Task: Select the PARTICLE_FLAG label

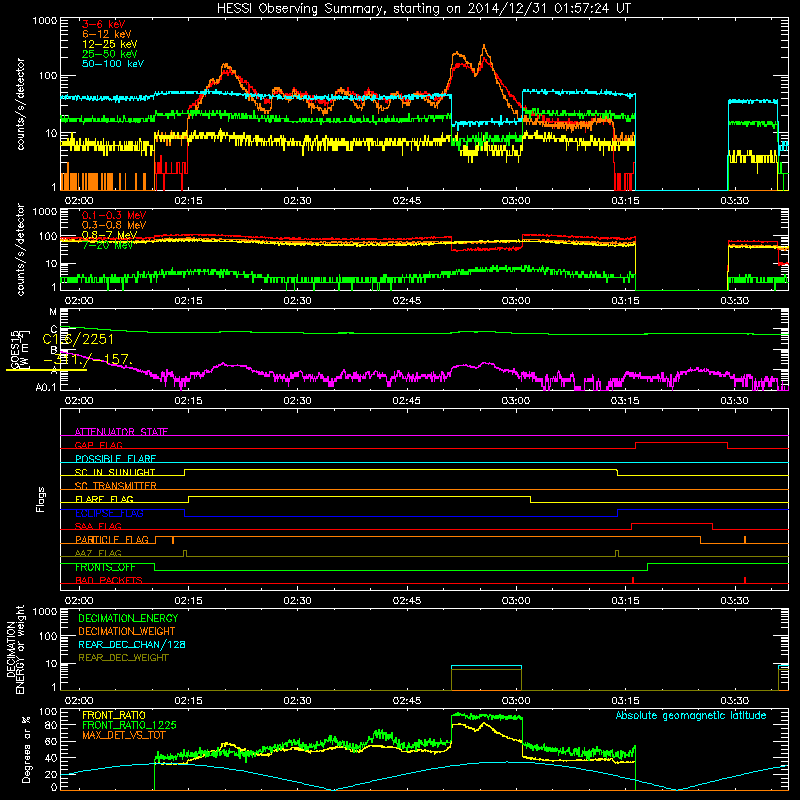Action: [x=112, y=540]
